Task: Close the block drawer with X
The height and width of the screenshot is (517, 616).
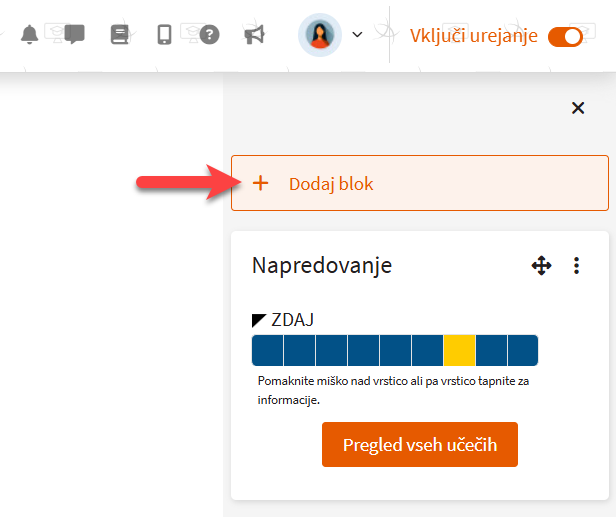Action: [x=577, y=108]
